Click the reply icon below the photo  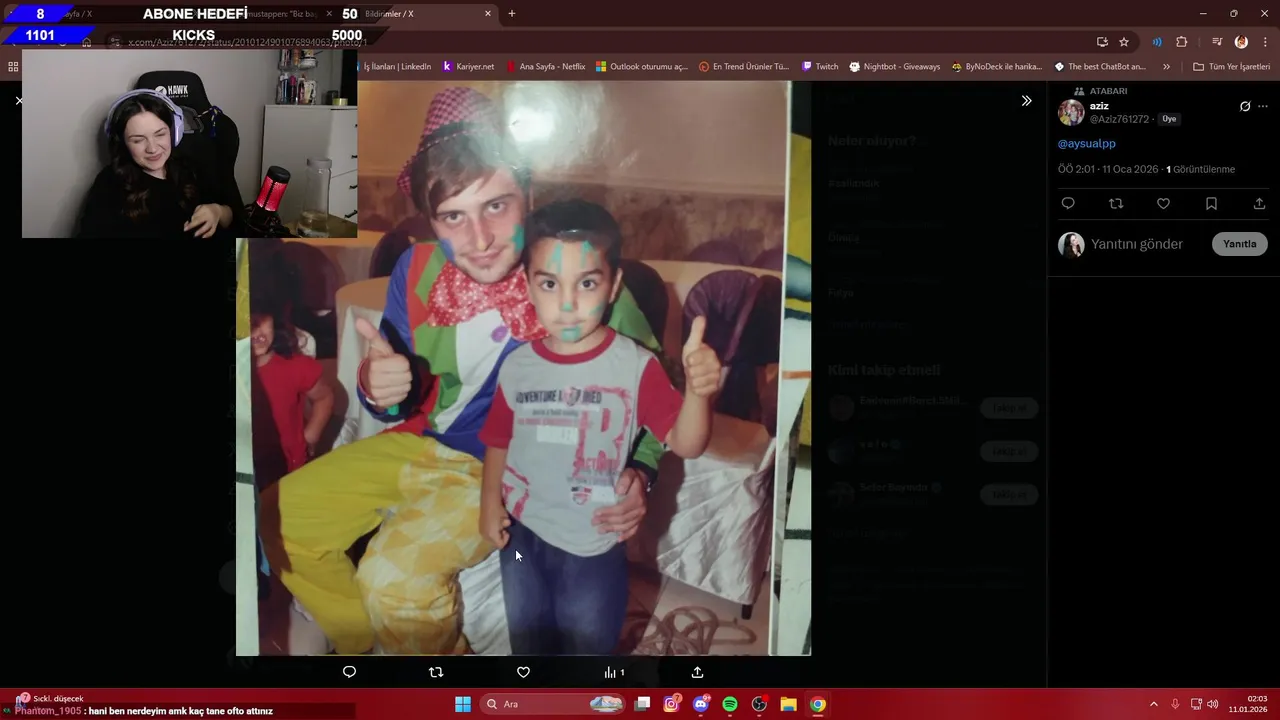pyautogui.click(x=349, y=672)
